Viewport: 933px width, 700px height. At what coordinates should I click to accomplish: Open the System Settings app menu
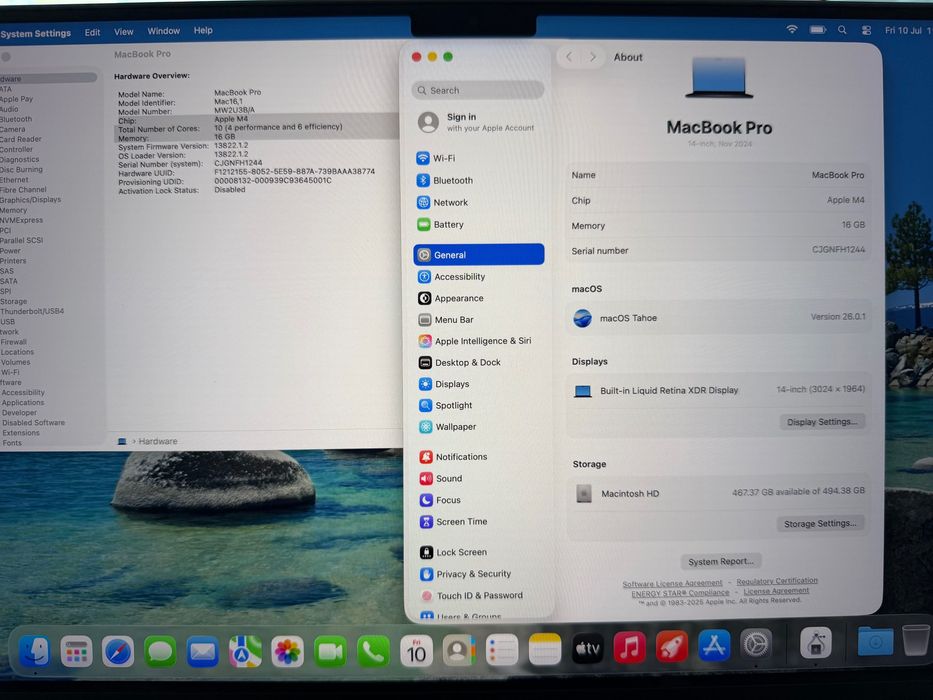pos(36,33)
